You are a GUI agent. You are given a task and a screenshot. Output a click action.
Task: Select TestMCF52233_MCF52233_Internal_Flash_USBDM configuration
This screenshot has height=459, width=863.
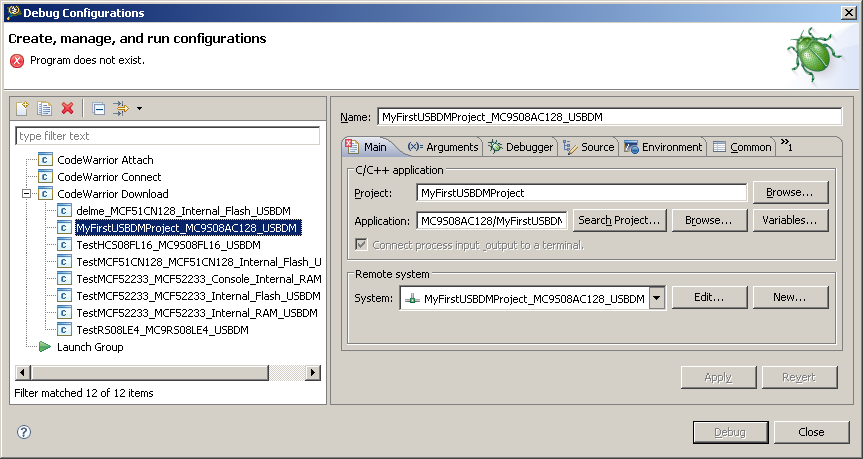[x=198, y=297]
